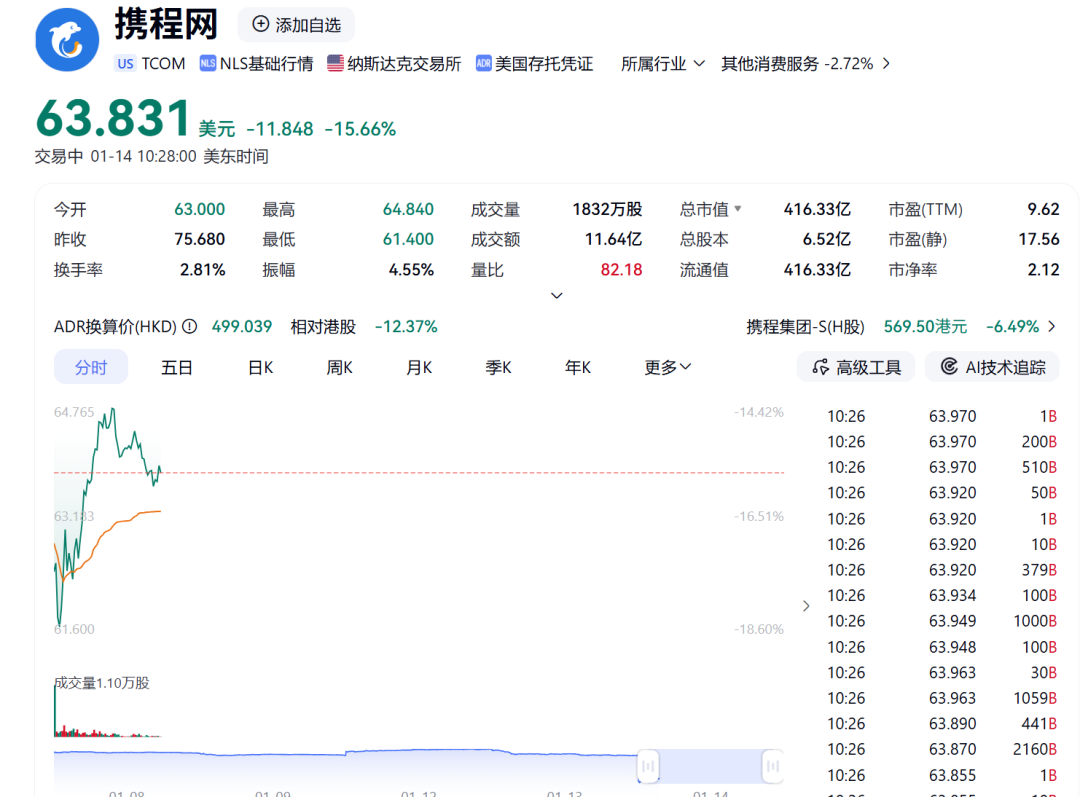Image resolution: width=1080 pixels, height=797 pixels.
Task: Click the ADR price 499.039
Action: 242,327
